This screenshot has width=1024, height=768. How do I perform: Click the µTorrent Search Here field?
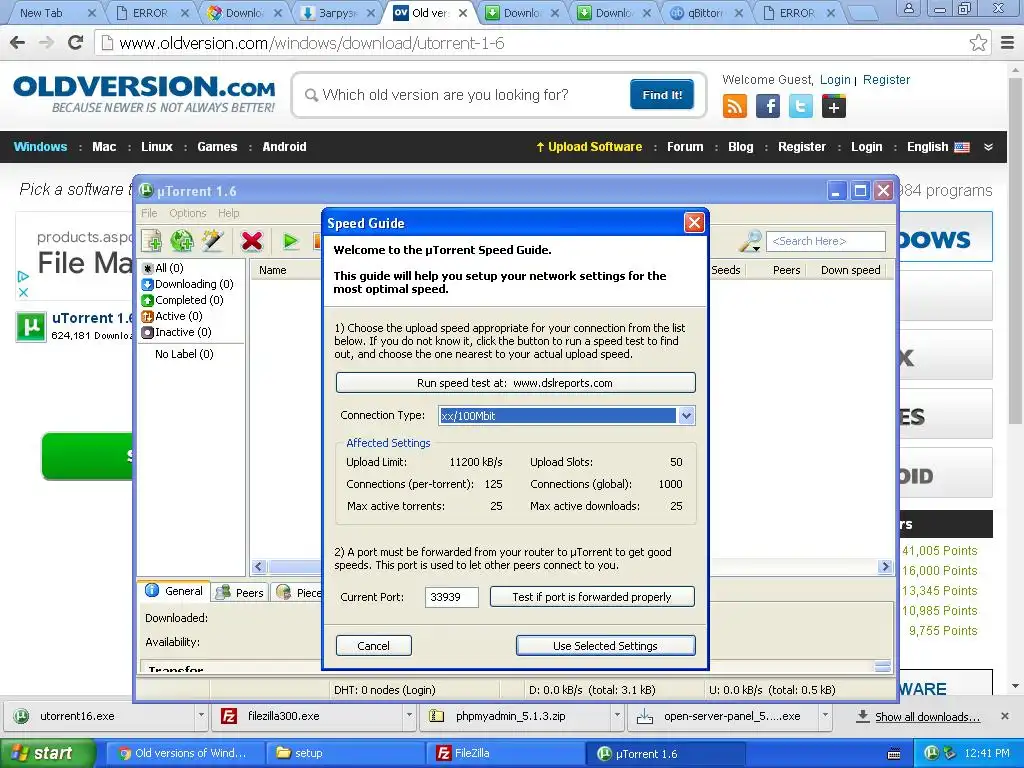coord(825,241)
